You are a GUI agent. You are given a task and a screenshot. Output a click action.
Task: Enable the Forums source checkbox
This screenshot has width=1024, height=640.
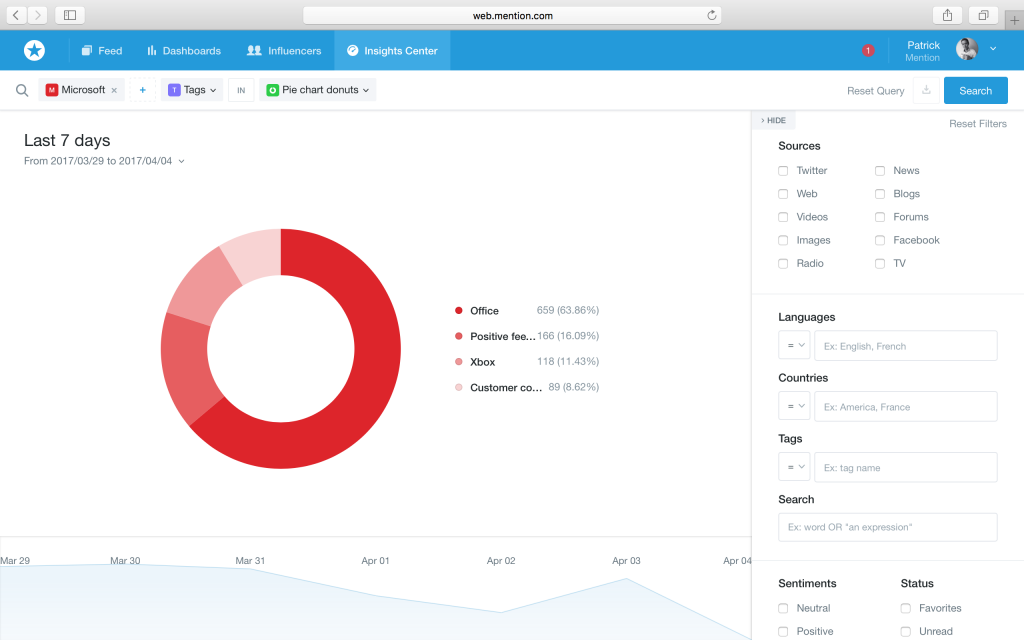(880, 217)
